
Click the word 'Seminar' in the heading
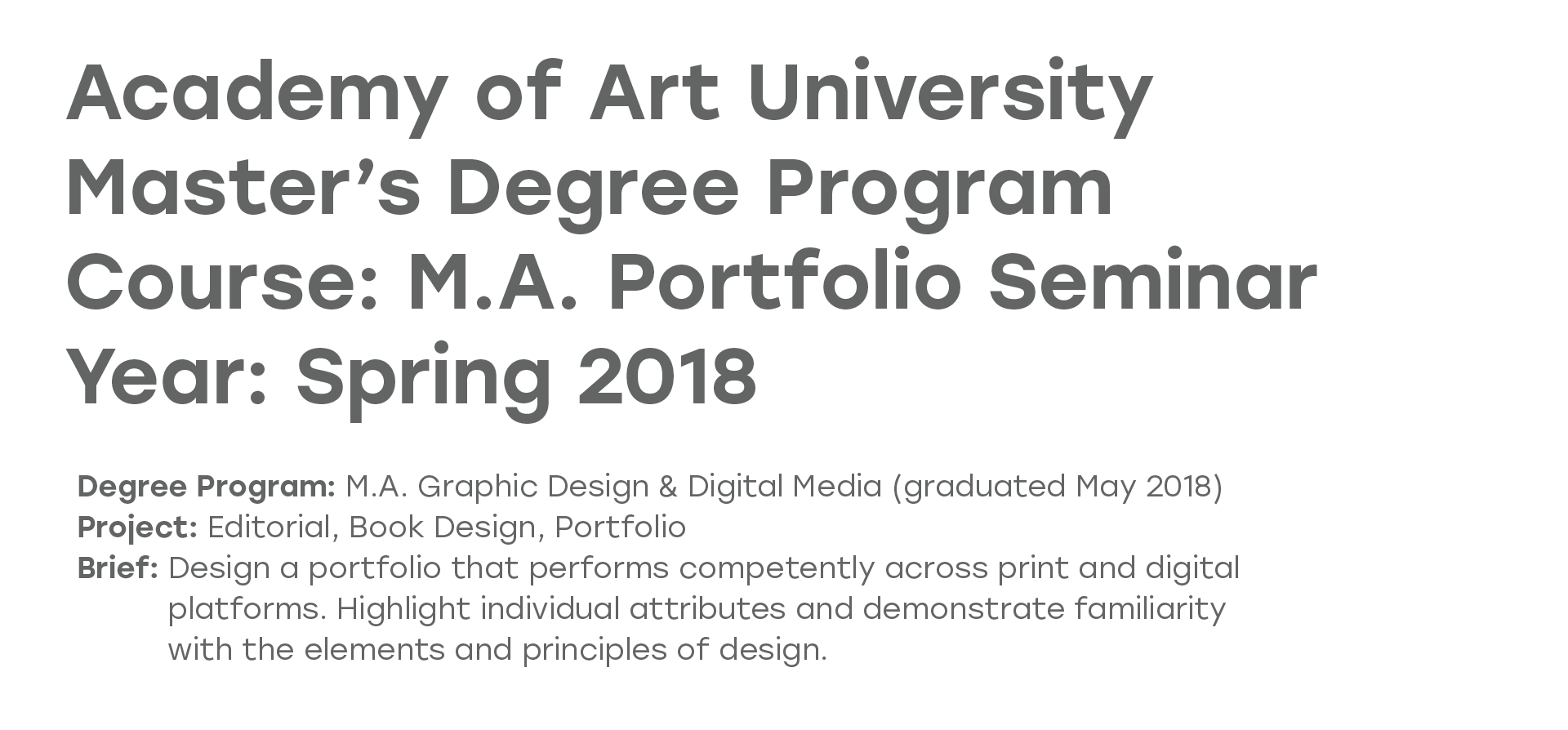[x=1152, y=283]
